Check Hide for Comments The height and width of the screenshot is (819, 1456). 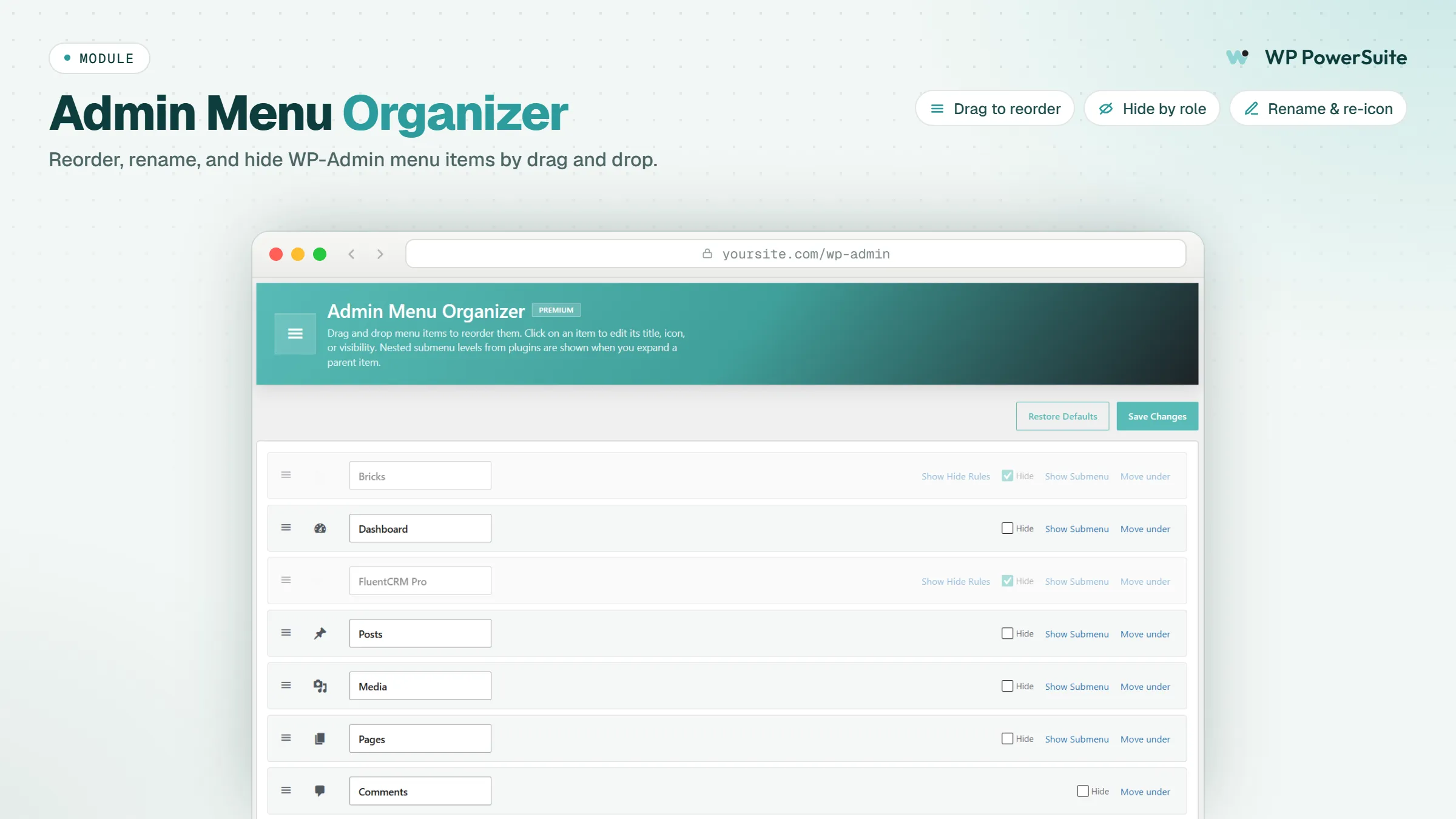click(x=1083, y=791)
